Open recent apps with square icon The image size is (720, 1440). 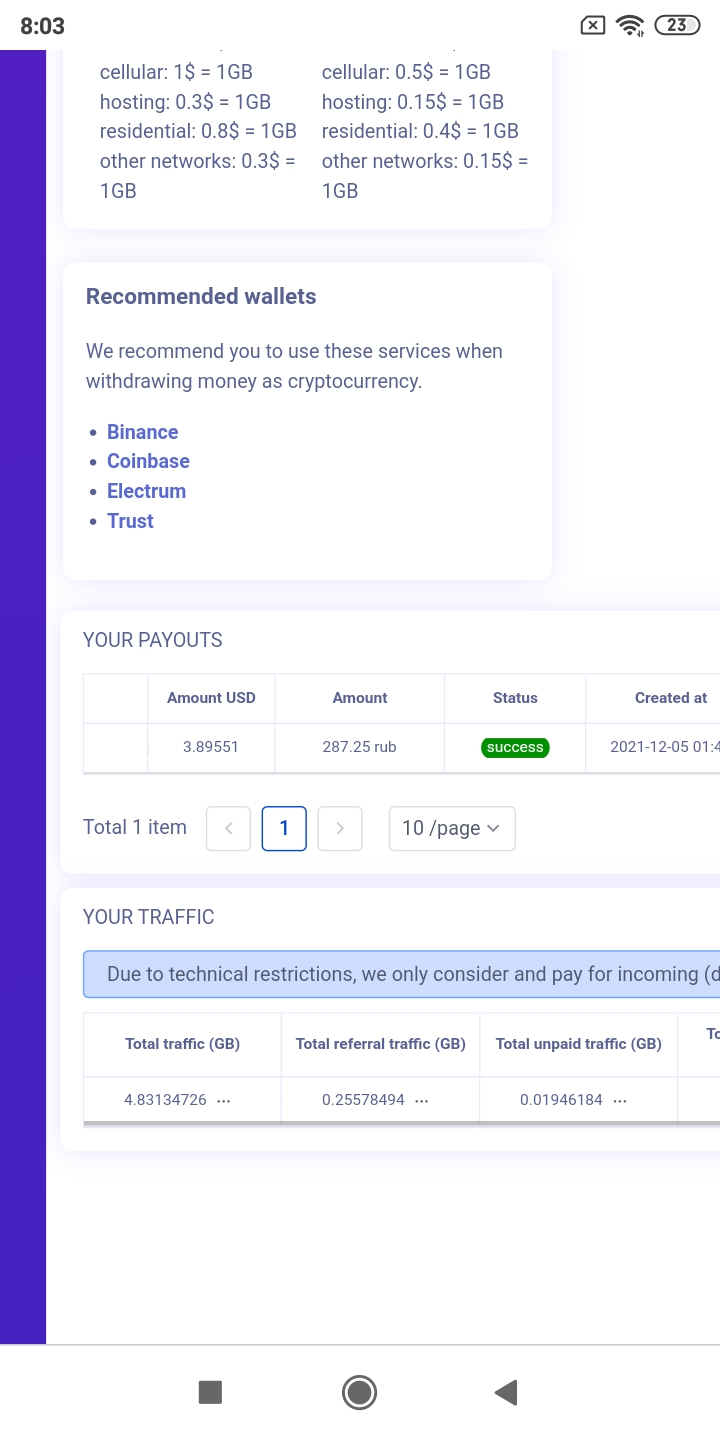point(210,1392)
